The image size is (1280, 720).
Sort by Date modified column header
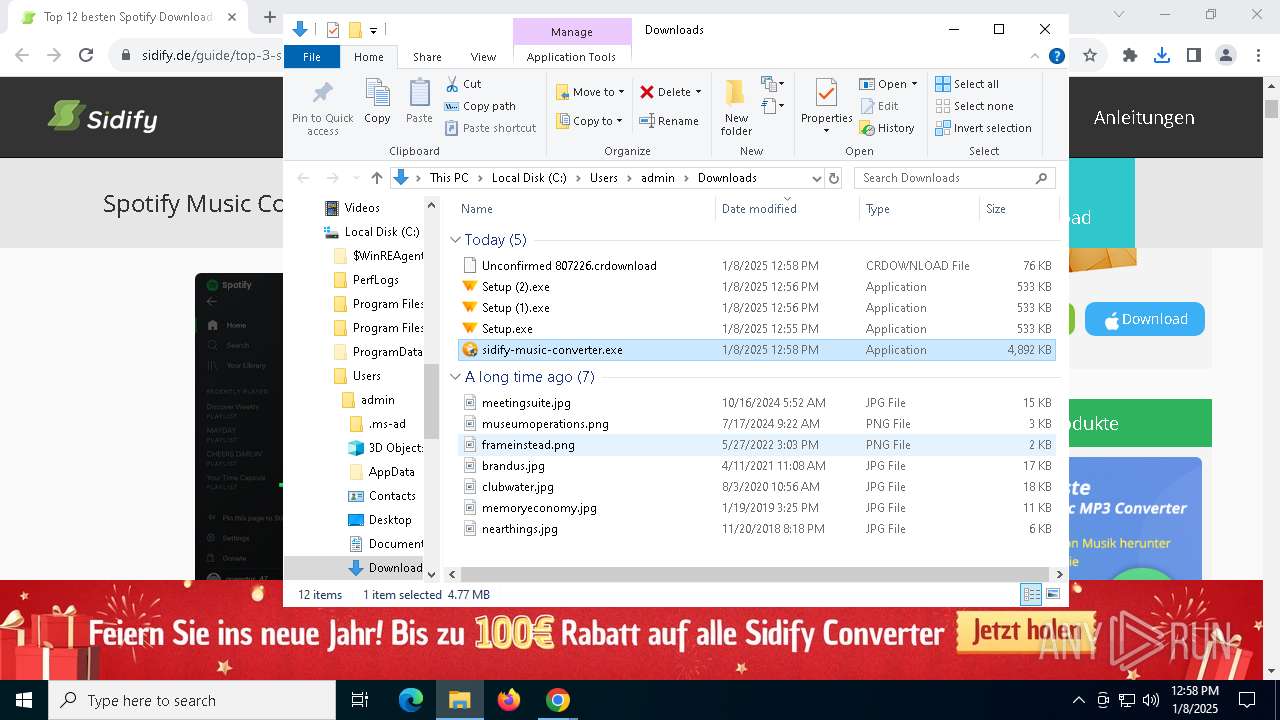[x=786, y=208]
